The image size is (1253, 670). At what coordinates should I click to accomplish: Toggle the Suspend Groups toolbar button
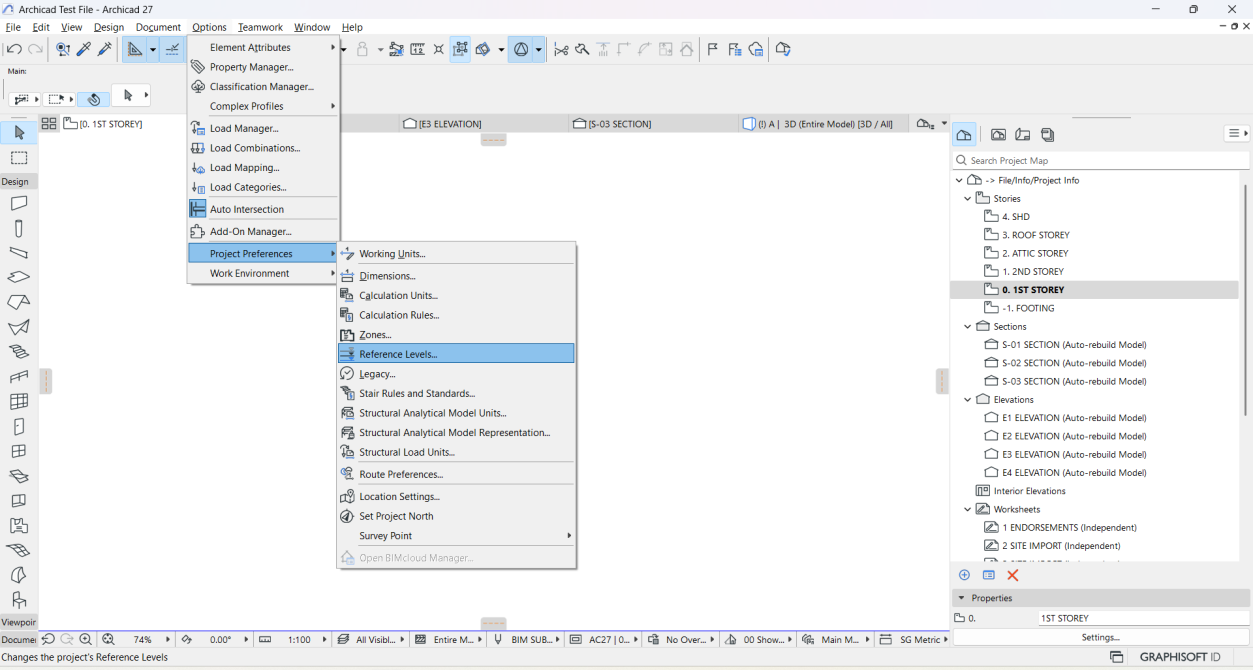[x=460, y=49]
